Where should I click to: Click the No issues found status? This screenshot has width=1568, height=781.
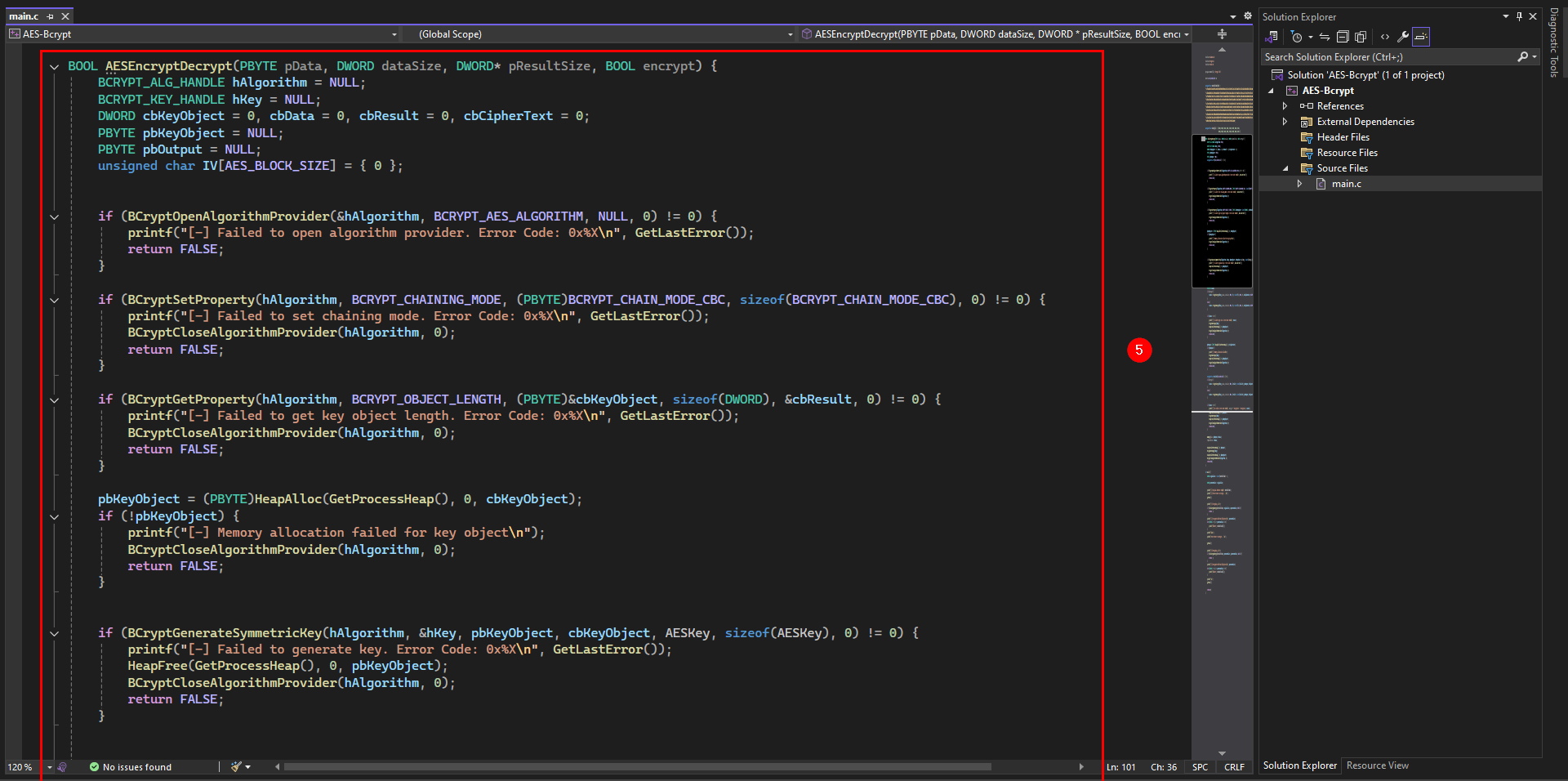(x=131, y=767)
